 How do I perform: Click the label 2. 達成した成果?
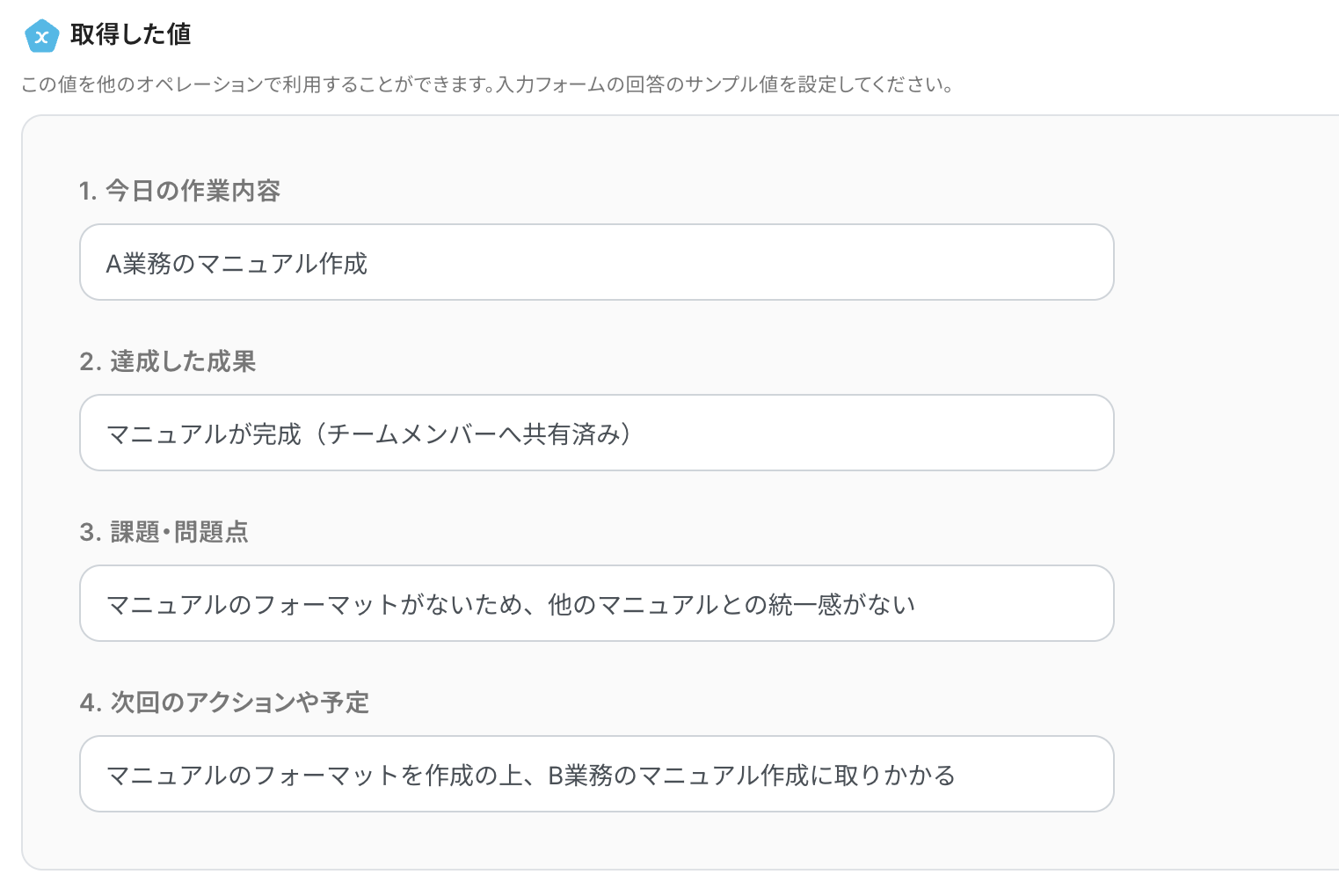[x=167, y=361]
